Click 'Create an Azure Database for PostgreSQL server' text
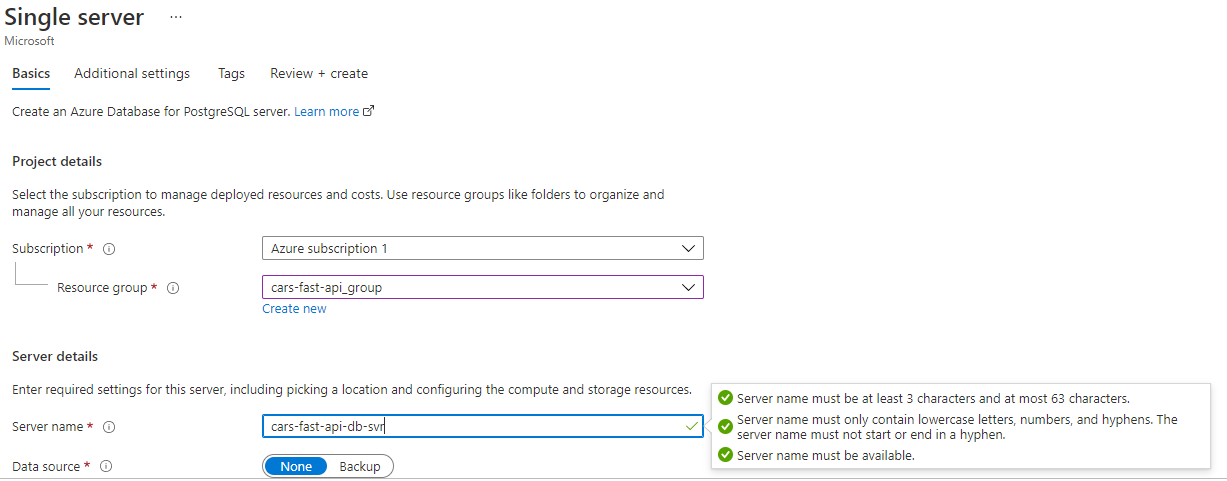Image resolution: width=1227 pixels, height=481 pixels. [x=150, y=112]
